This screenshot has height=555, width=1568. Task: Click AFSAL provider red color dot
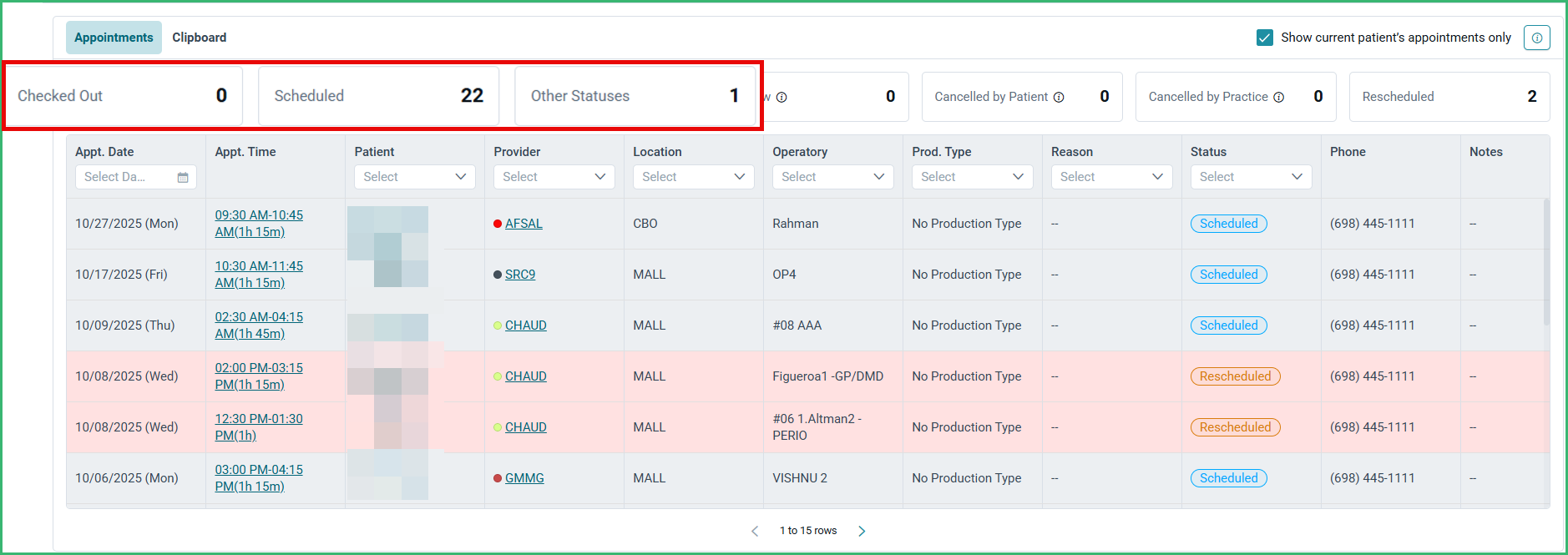click(x=498, y=224)
